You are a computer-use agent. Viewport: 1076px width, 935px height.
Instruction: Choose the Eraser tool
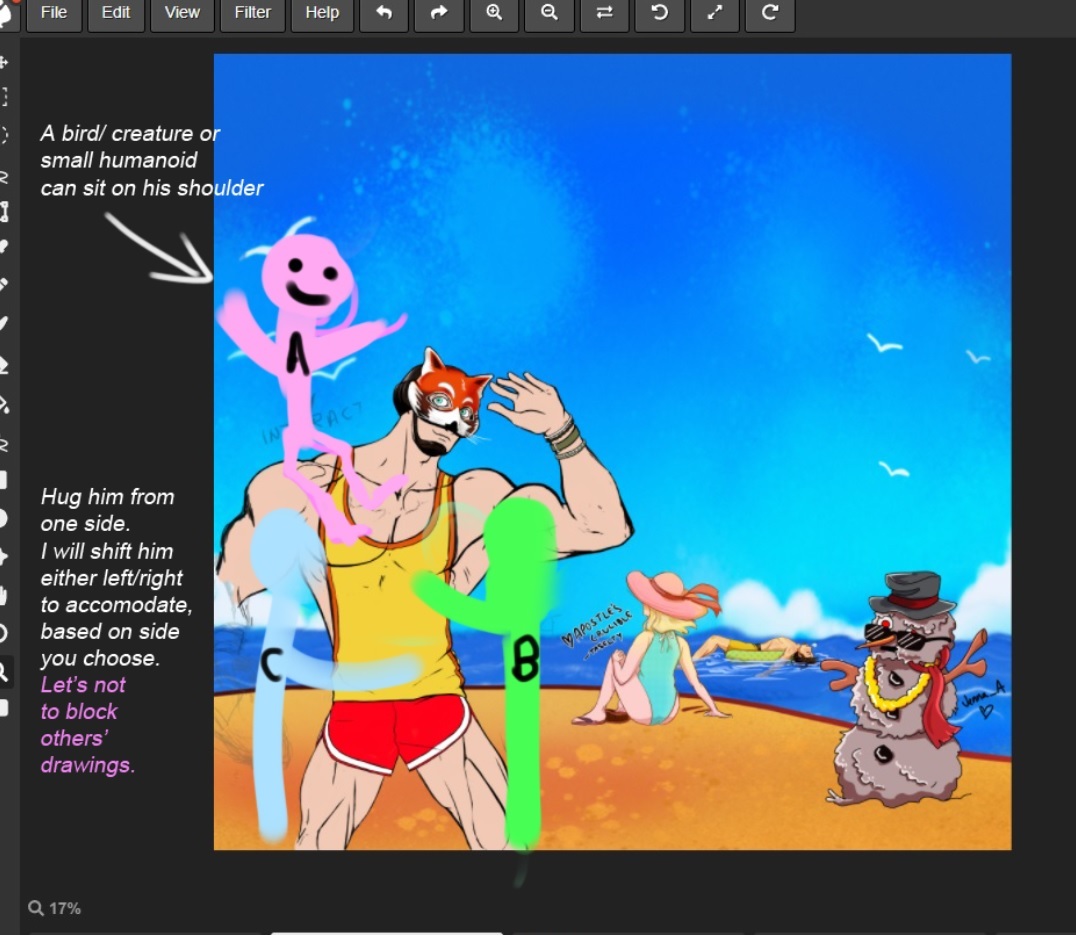click(x=4, y=365)
